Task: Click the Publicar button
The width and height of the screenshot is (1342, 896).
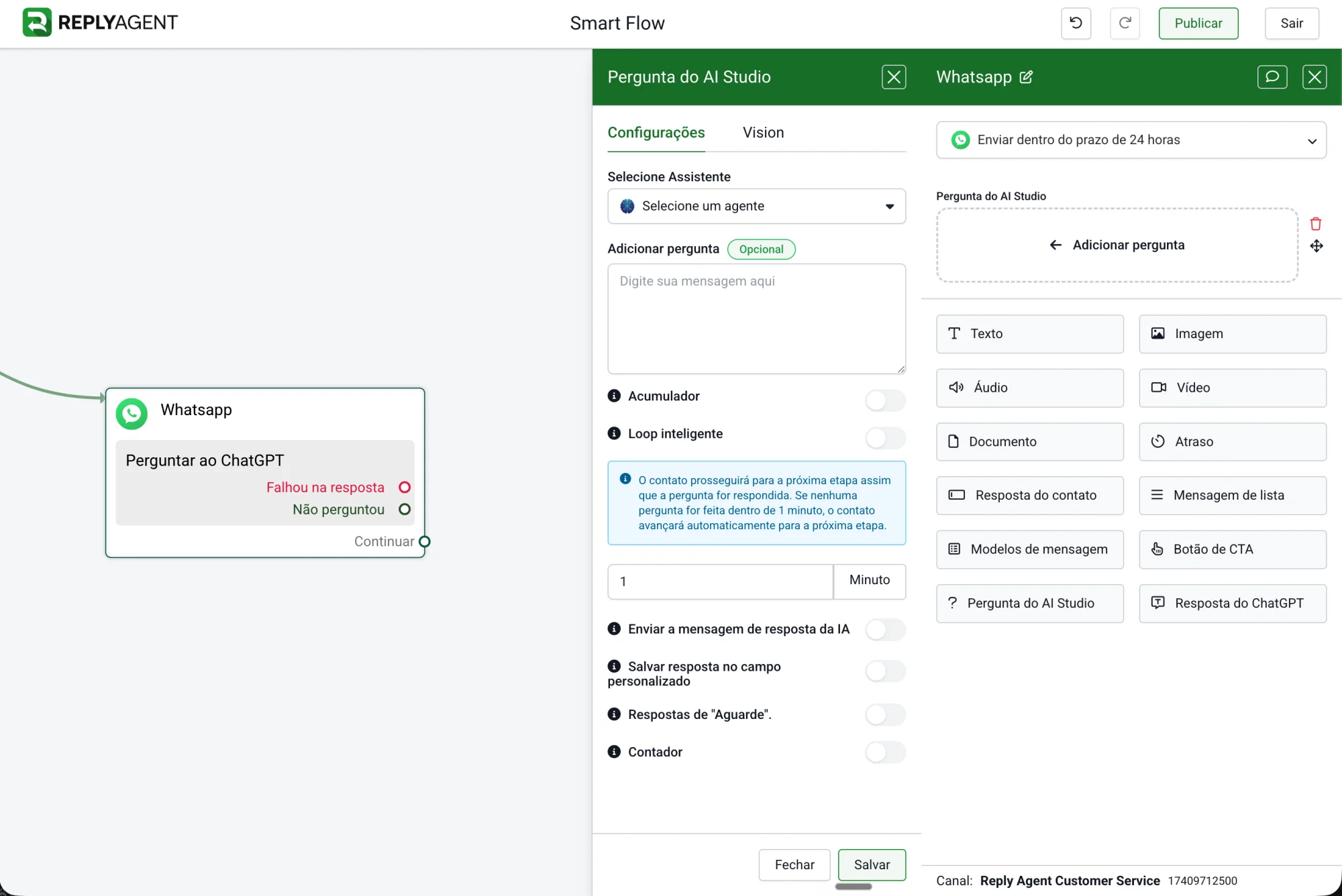Action: point(1198,23)
